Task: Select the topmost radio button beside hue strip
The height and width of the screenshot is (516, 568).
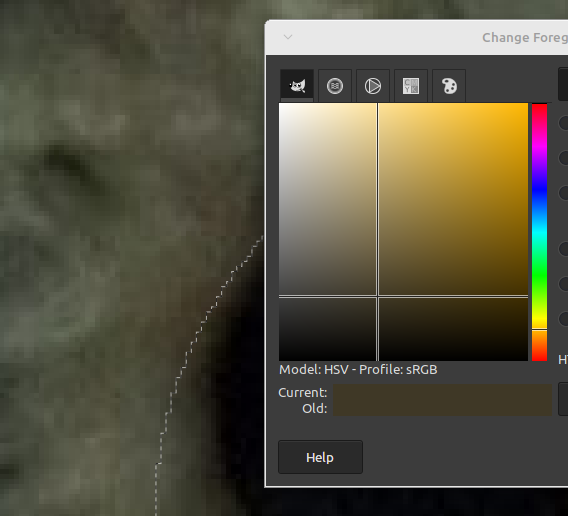Action: click(564, 122)
